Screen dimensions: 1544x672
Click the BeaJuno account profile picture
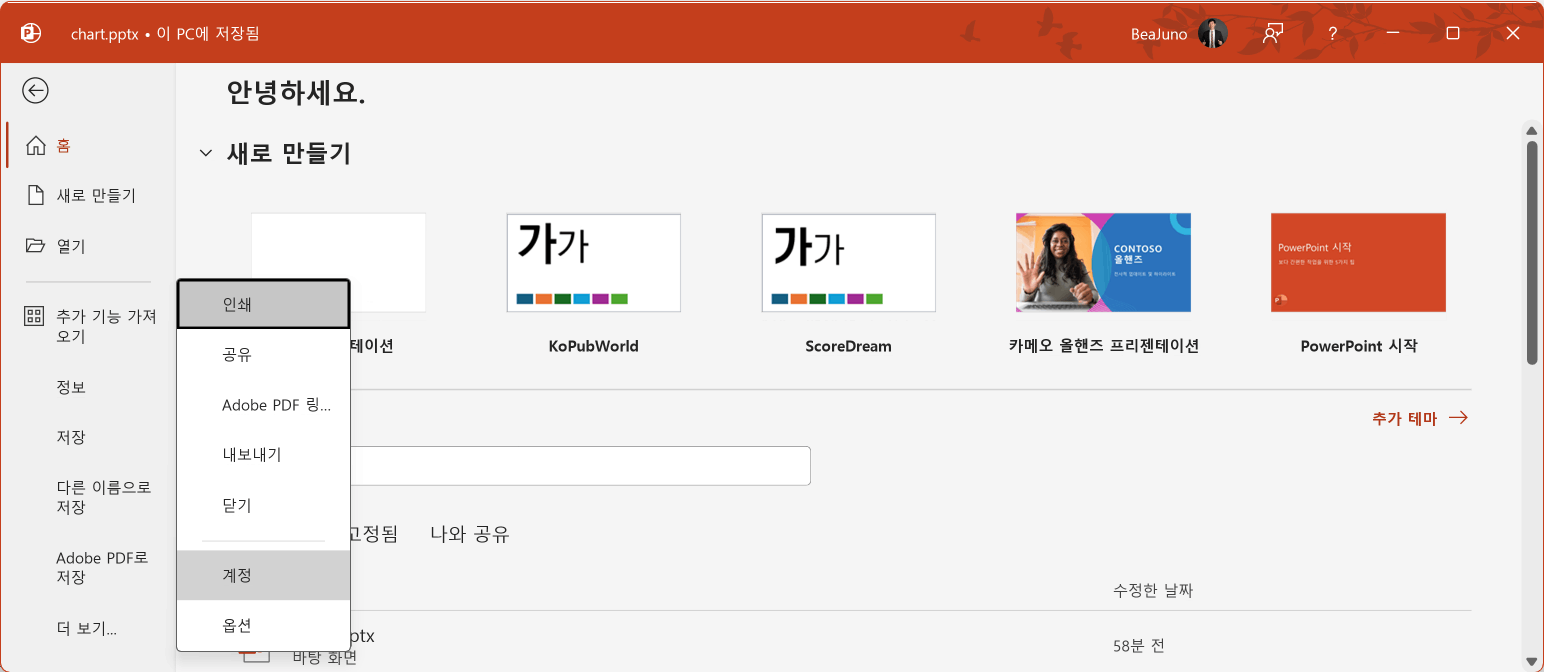click(1212, 33)
